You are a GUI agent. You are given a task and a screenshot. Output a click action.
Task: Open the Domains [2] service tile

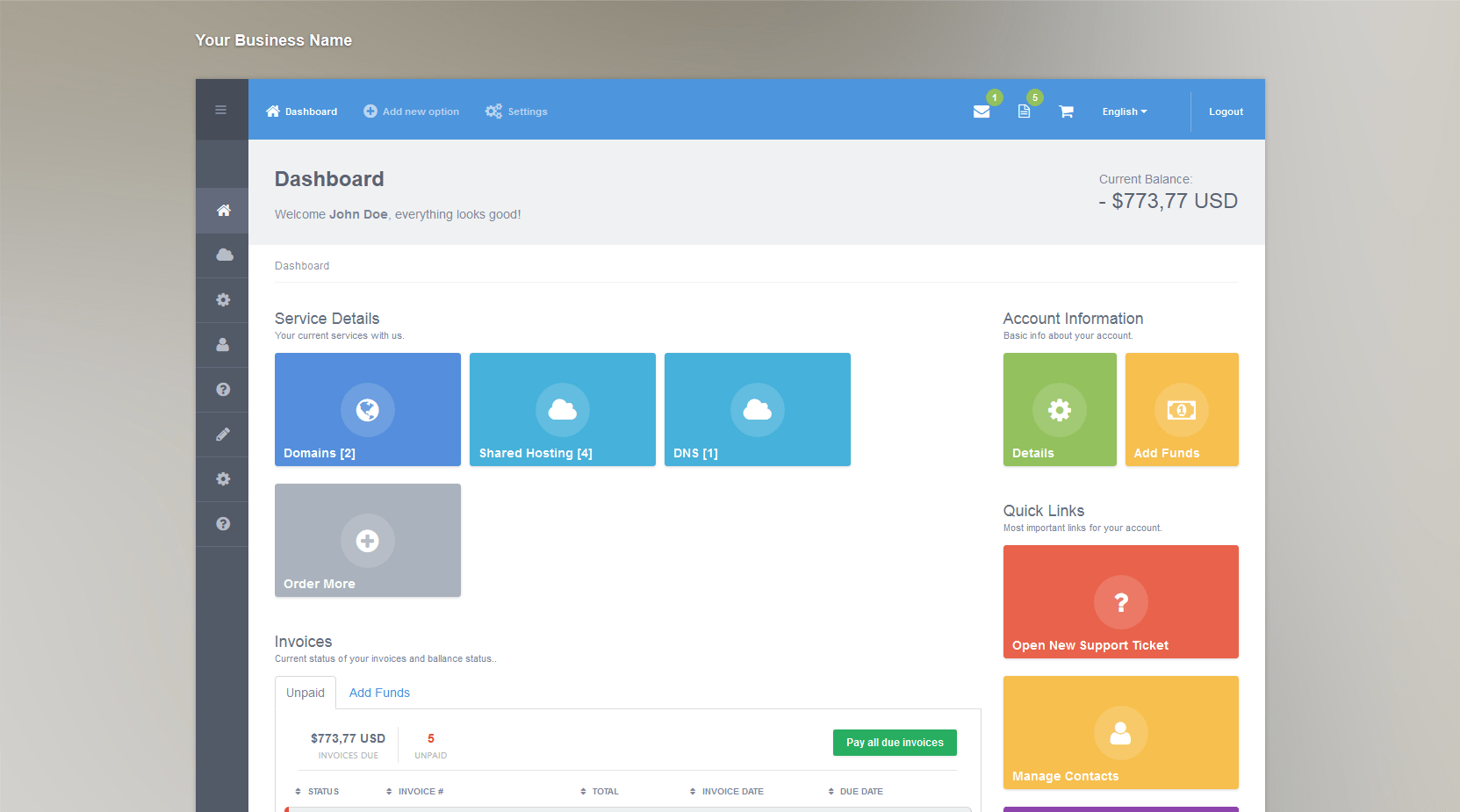click(368, 409)
